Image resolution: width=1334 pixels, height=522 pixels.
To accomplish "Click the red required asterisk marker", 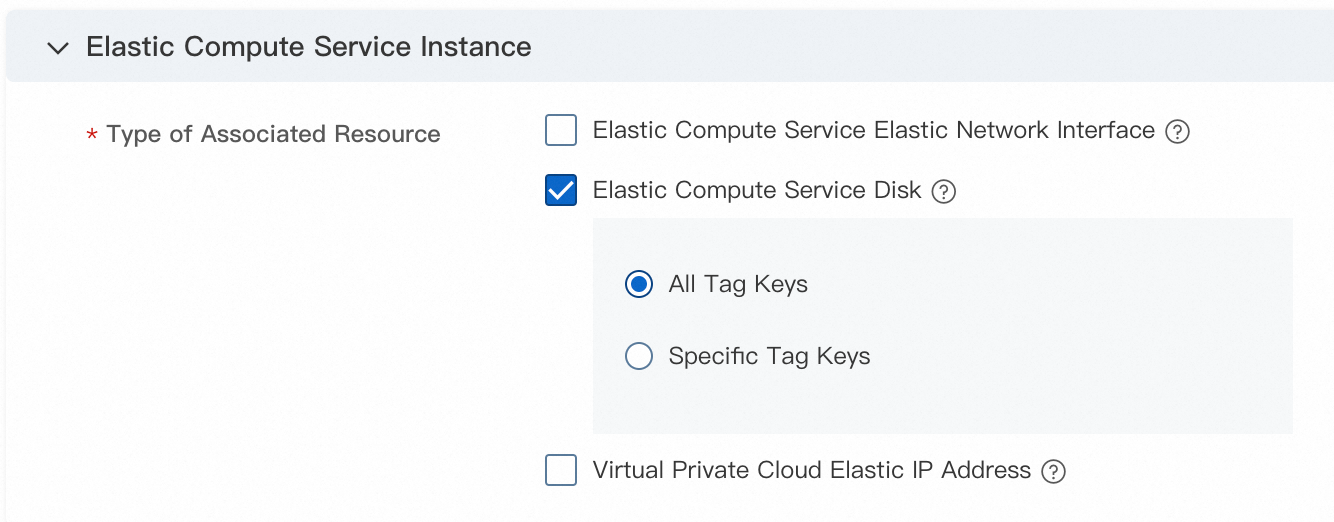I will tap(92, 136).
